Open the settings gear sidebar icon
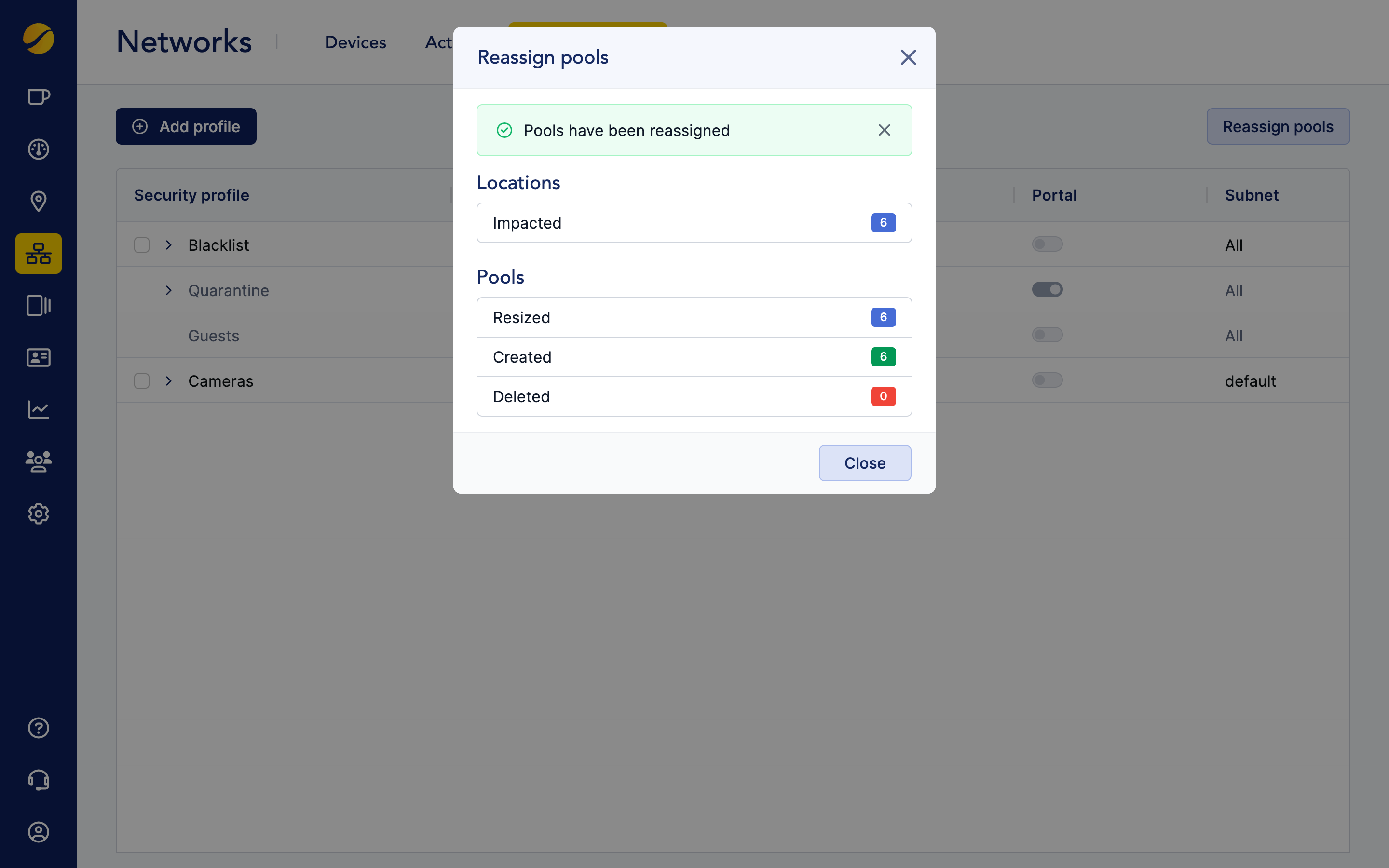1389x868 pixels. [39, 514]
